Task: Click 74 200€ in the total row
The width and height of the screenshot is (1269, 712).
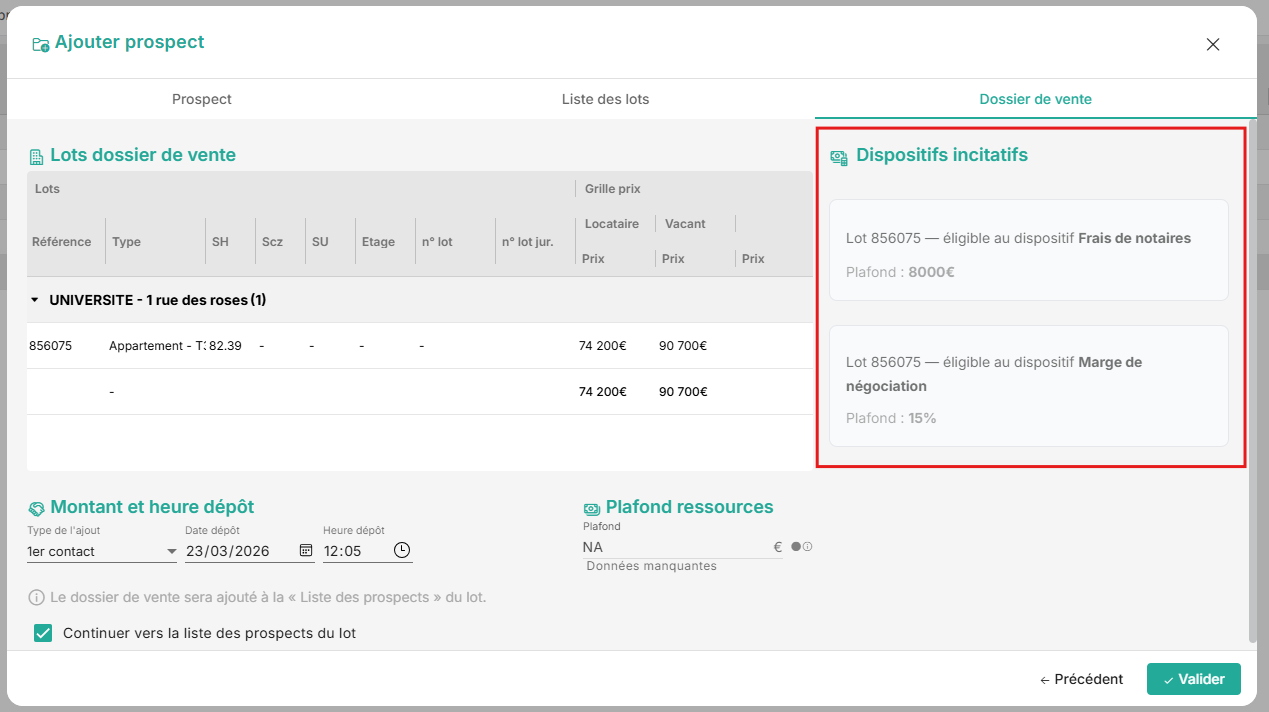Action: tap(603, 392)
